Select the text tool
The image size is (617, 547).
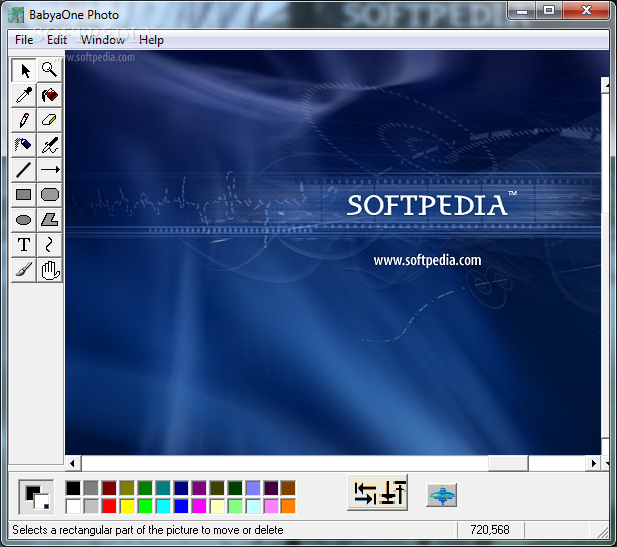(24, 245)
